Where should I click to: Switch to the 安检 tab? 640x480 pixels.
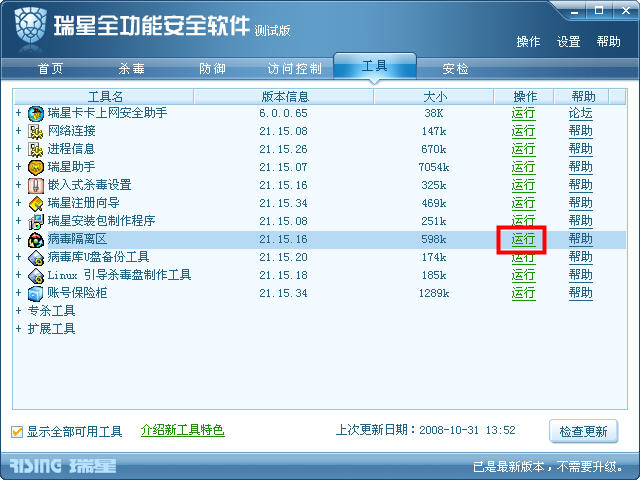tap(456, 69)
